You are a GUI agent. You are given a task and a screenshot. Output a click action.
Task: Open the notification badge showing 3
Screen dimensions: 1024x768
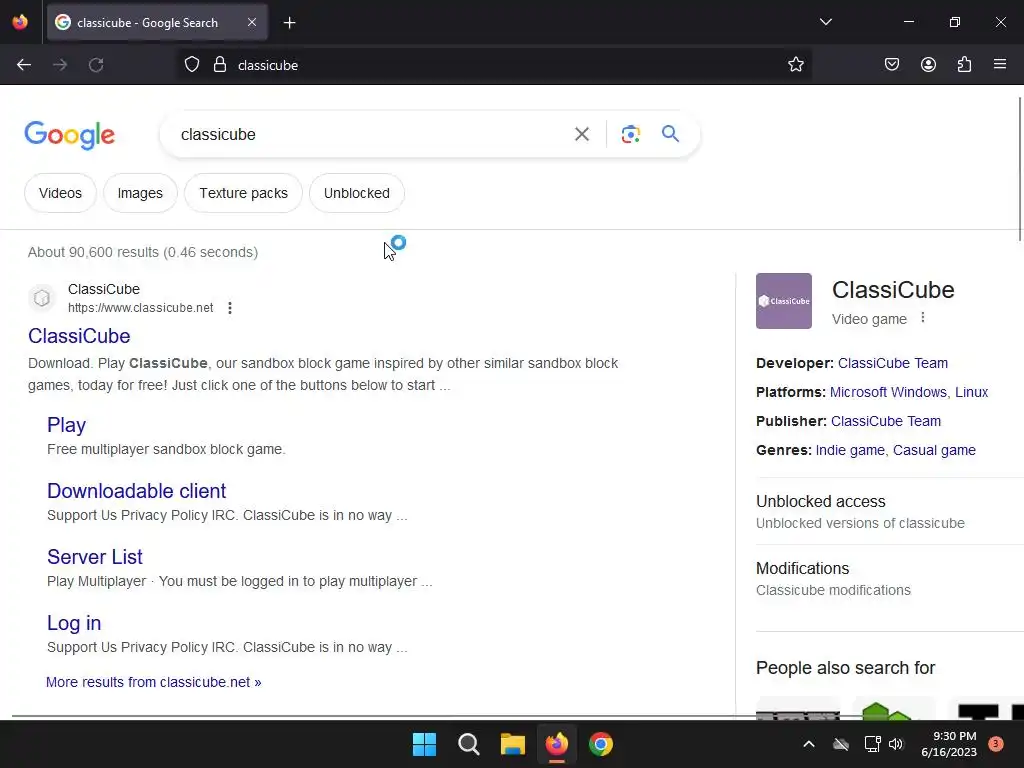pos(996,744)
